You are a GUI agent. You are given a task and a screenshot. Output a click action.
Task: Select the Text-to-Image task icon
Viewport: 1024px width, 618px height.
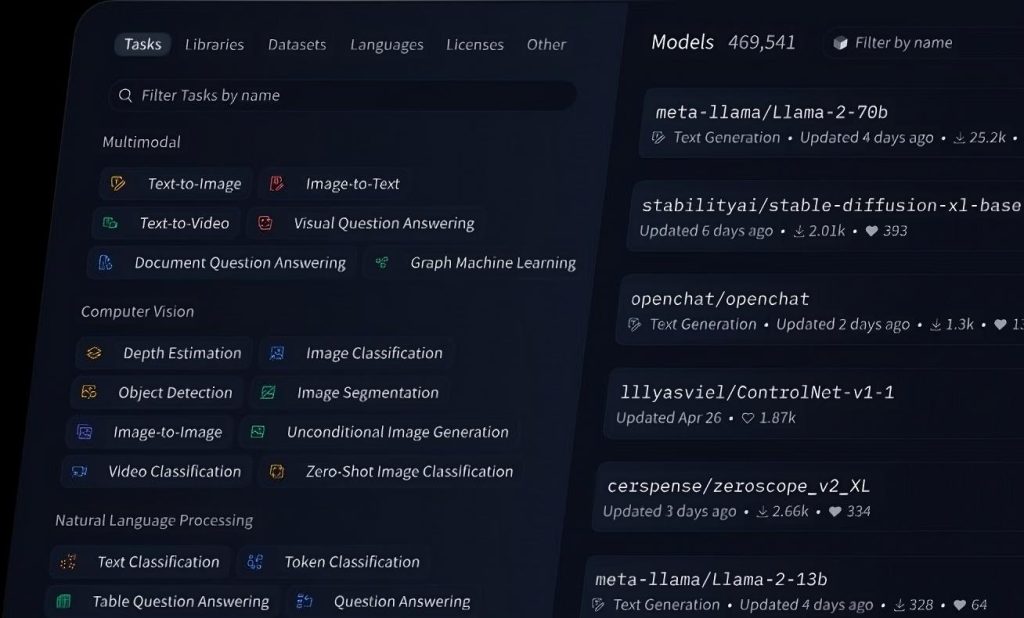(120, 183)
